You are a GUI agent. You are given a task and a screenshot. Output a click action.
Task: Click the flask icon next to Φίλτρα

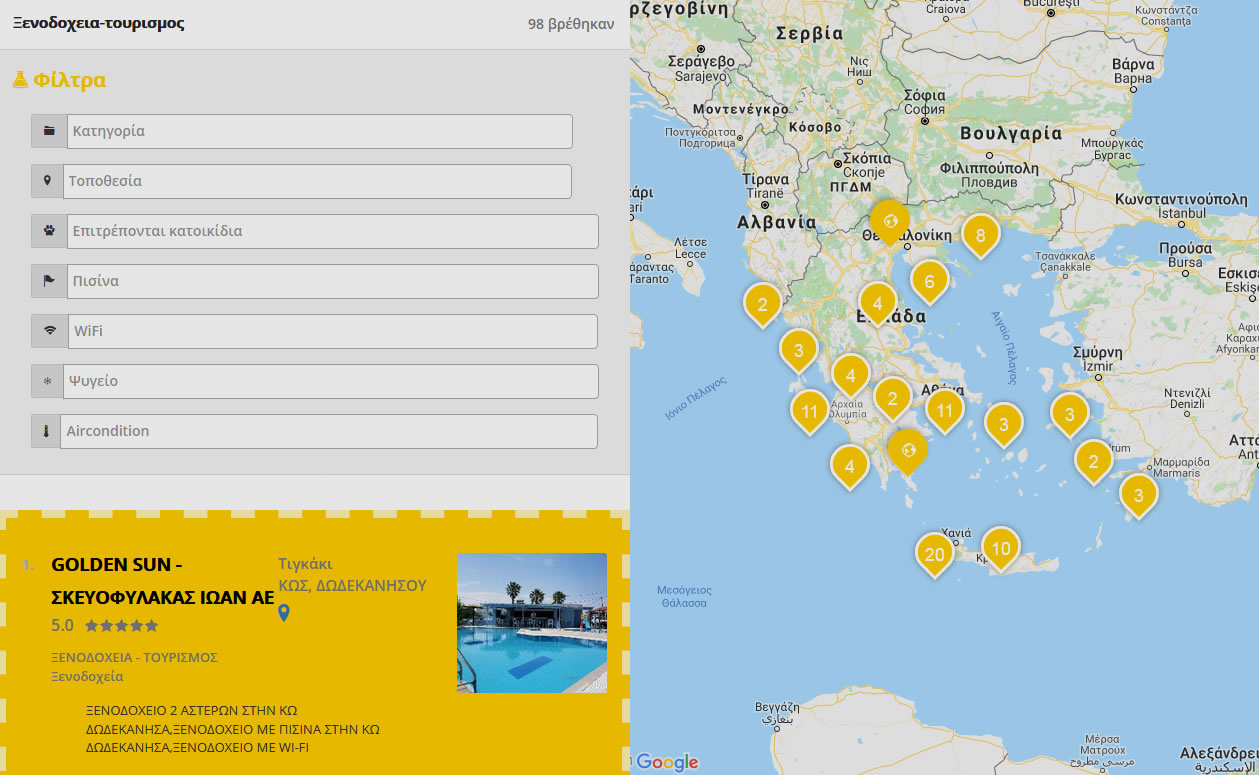(x=20, y=80)
